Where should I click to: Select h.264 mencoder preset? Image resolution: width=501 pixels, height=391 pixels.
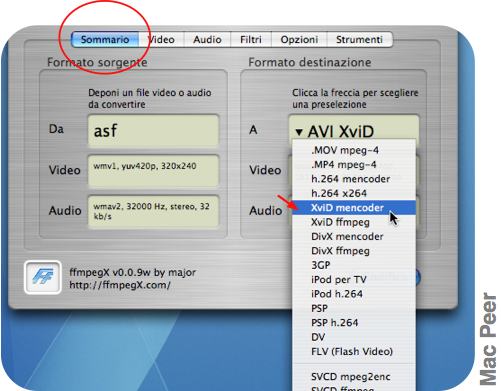tap(354, 179)
